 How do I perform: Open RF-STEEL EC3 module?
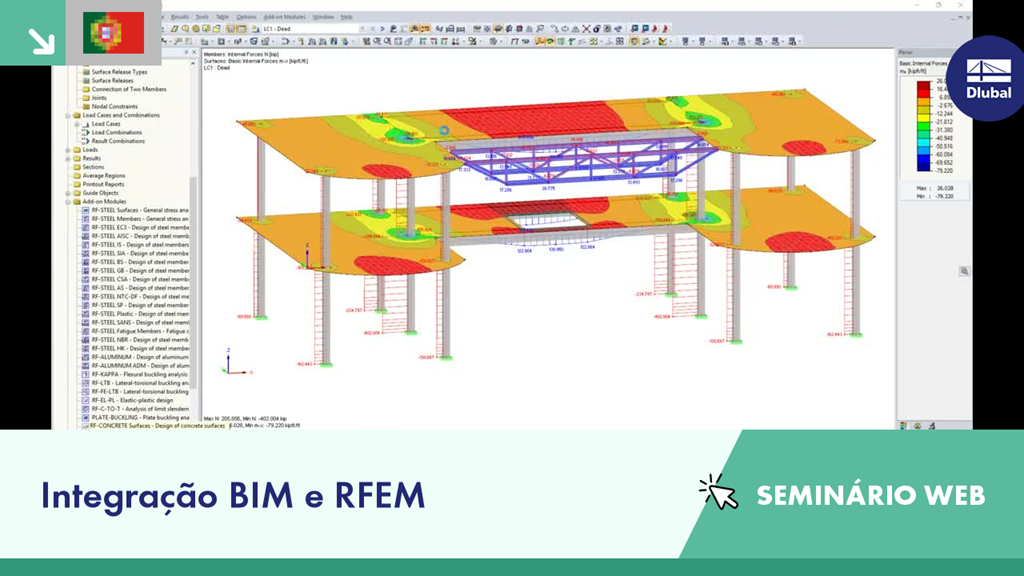(140, 227)
